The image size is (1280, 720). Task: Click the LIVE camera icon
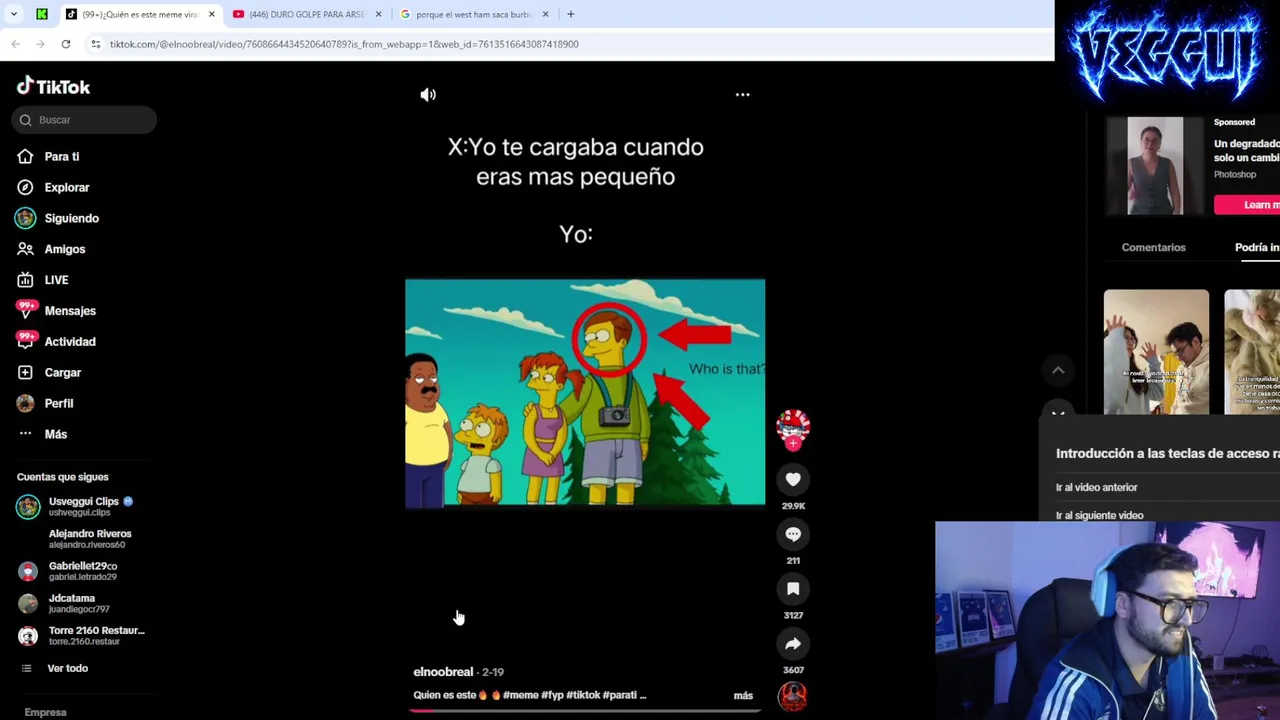[x=25, y=280]
